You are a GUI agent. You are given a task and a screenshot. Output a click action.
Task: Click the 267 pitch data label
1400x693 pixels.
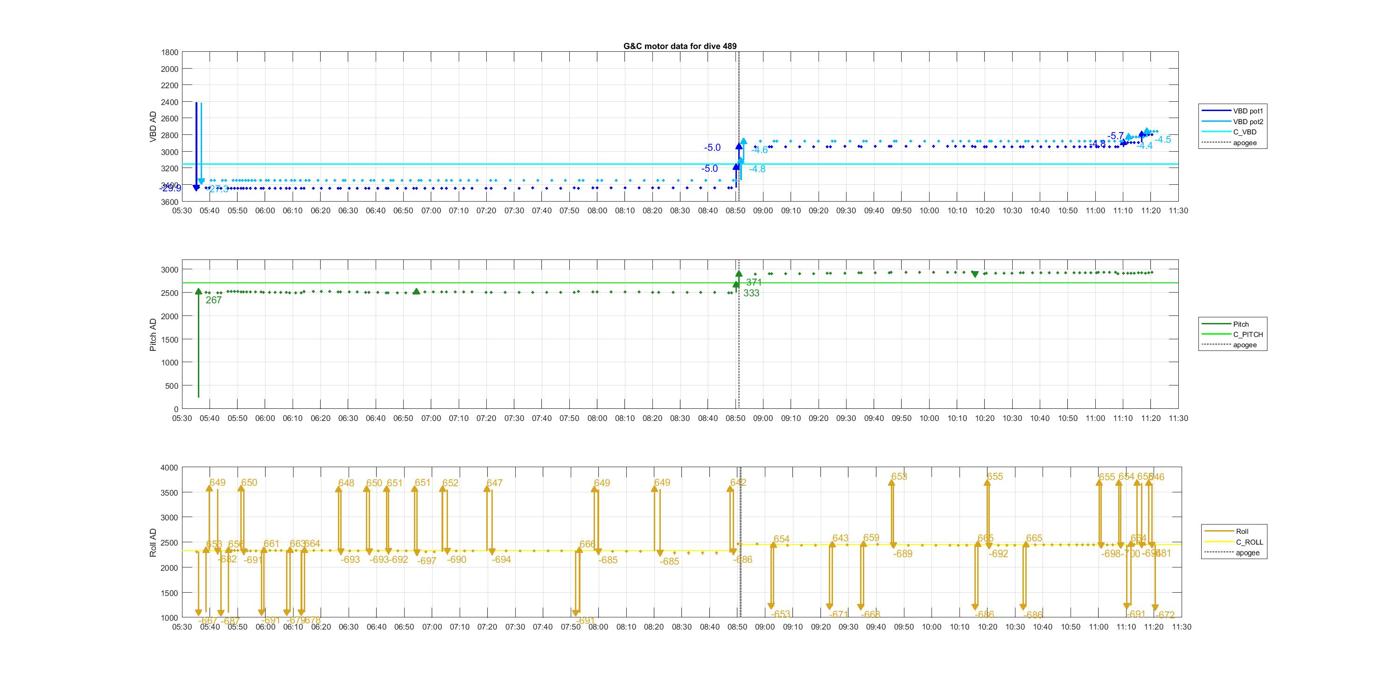[213, 300]
